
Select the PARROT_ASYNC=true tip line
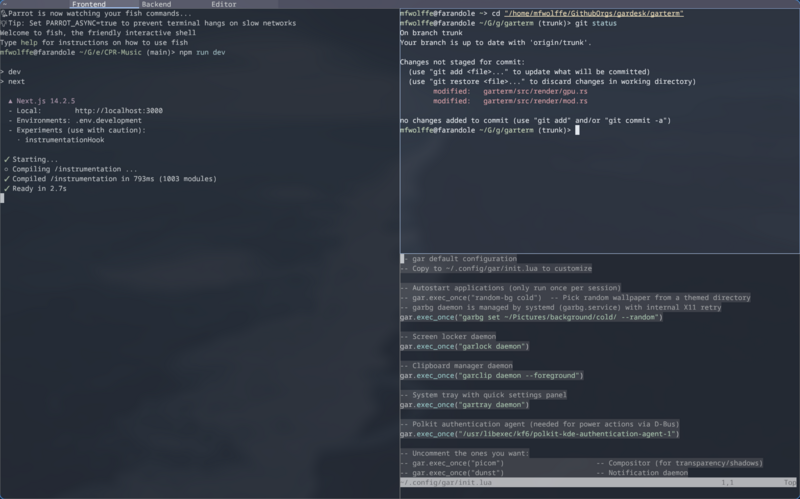coord(148,23)
